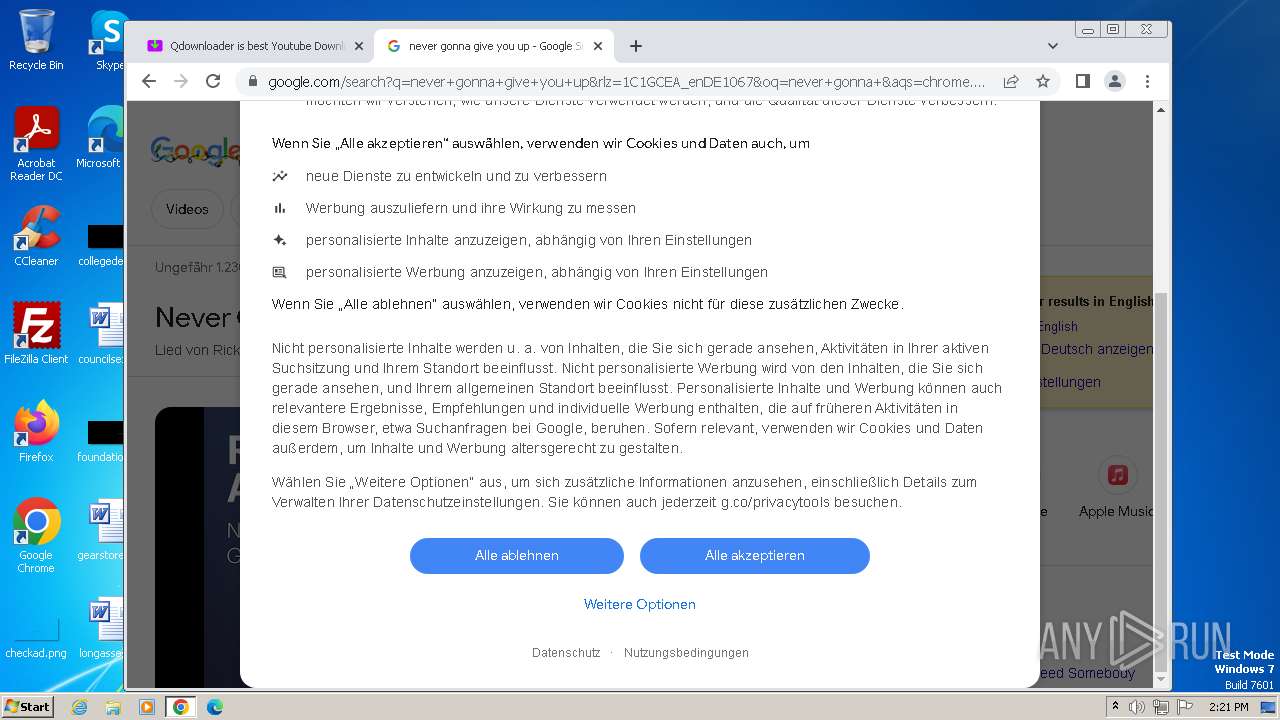Open the volume speaker tray icon

(x=1137, y=707)
